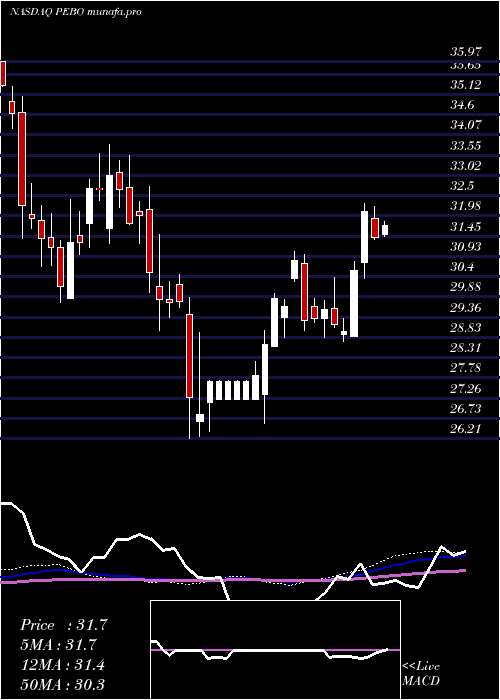Image resolution: width=500 pixels, height=700 pixels.
Task: Click the 26.21 price axis label
Action: point(466,429)
